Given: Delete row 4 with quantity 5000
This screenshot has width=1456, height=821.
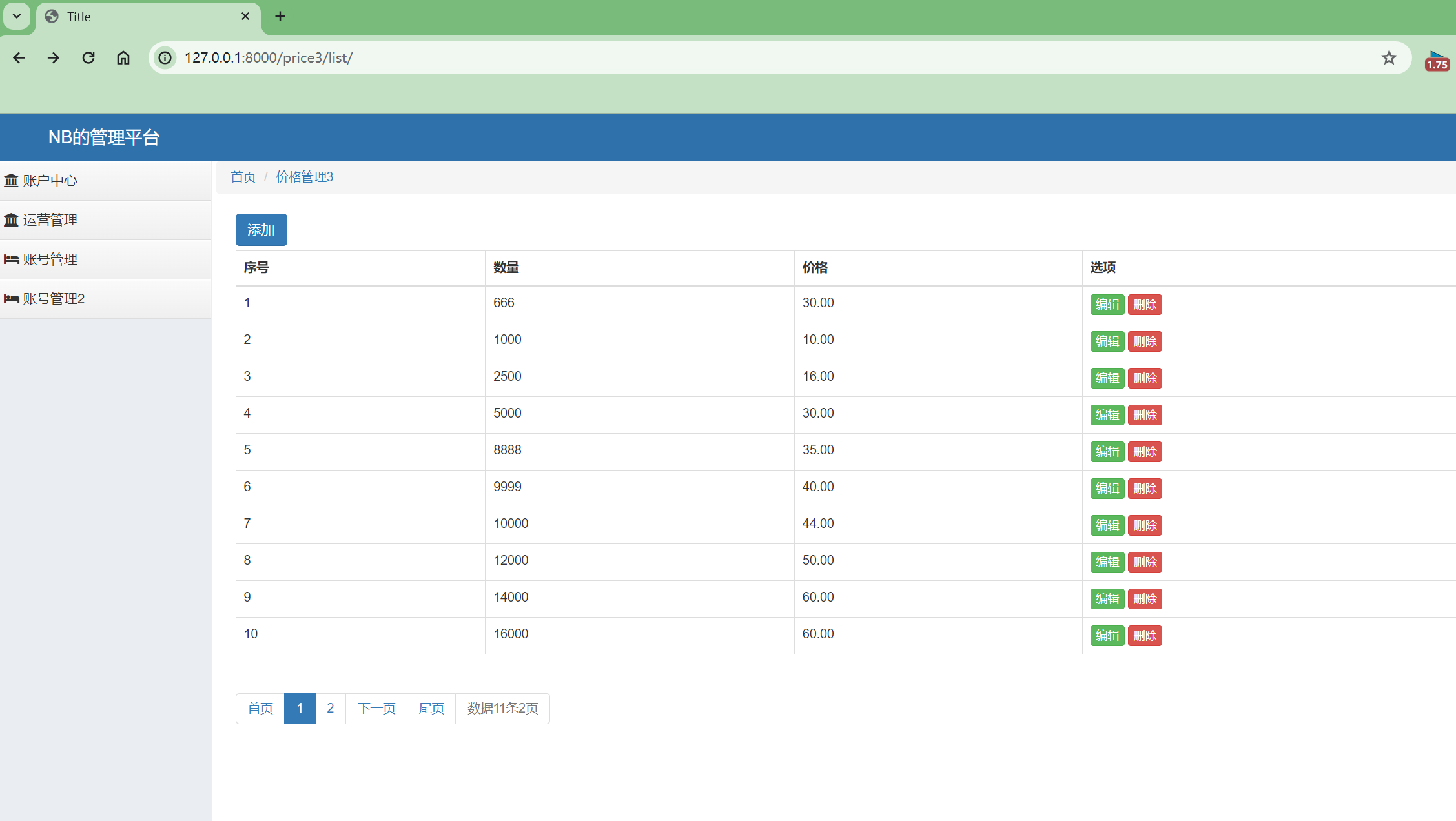Looking at the screenshot, I should (x=1145, y=415).
